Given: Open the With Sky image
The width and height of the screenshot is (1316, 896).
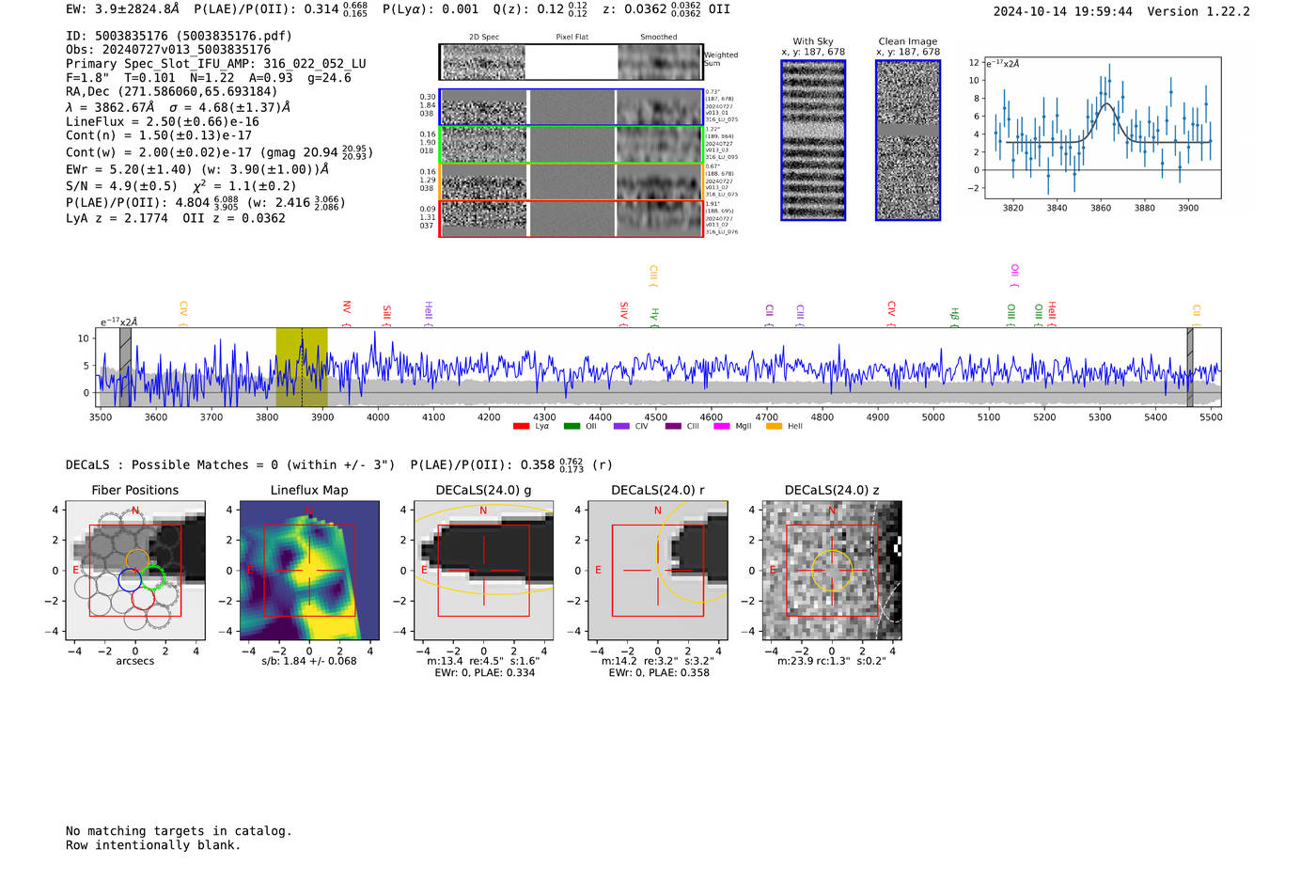Looking at the screenshot, I should point(813,140).
